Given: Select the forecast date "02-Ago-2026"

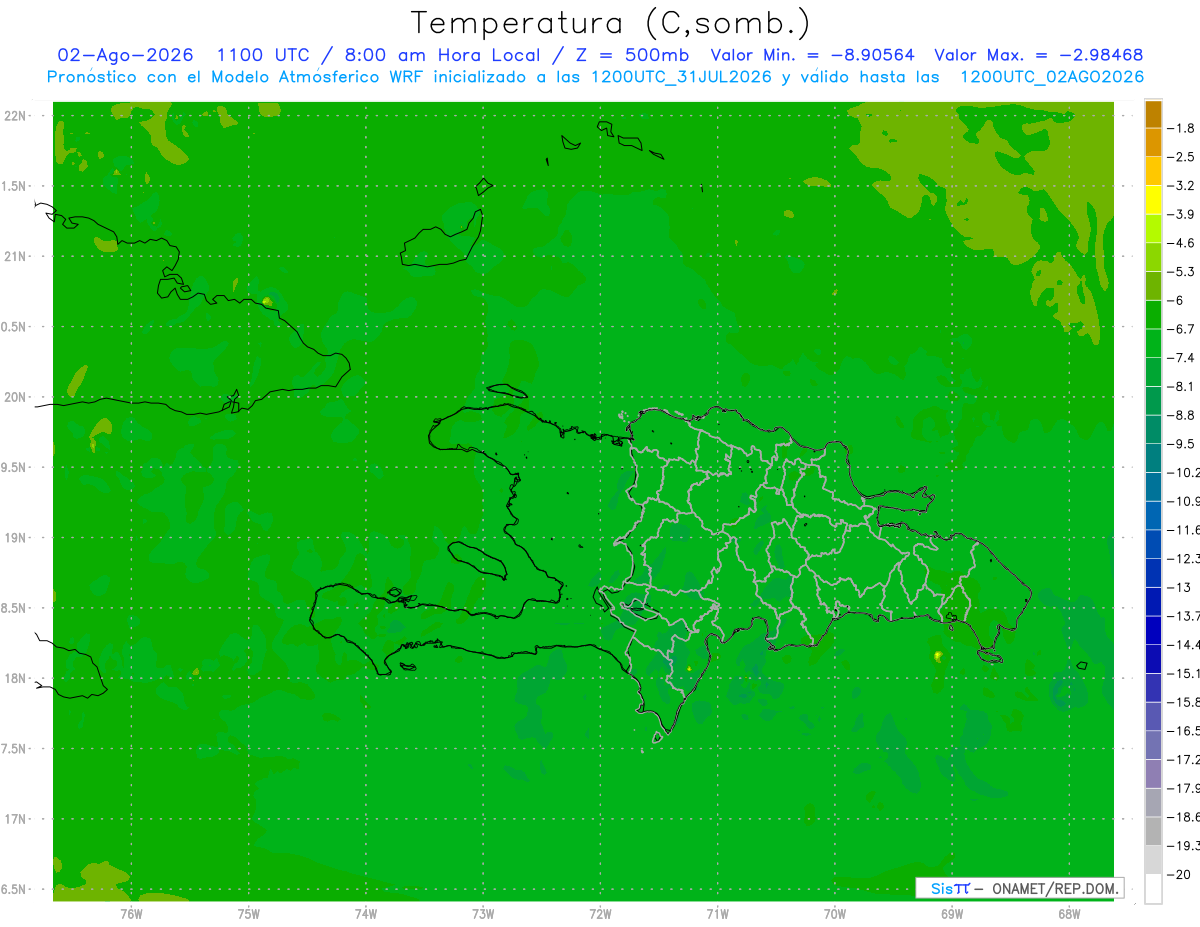Looking at the screenshot, I should [125, 55].
